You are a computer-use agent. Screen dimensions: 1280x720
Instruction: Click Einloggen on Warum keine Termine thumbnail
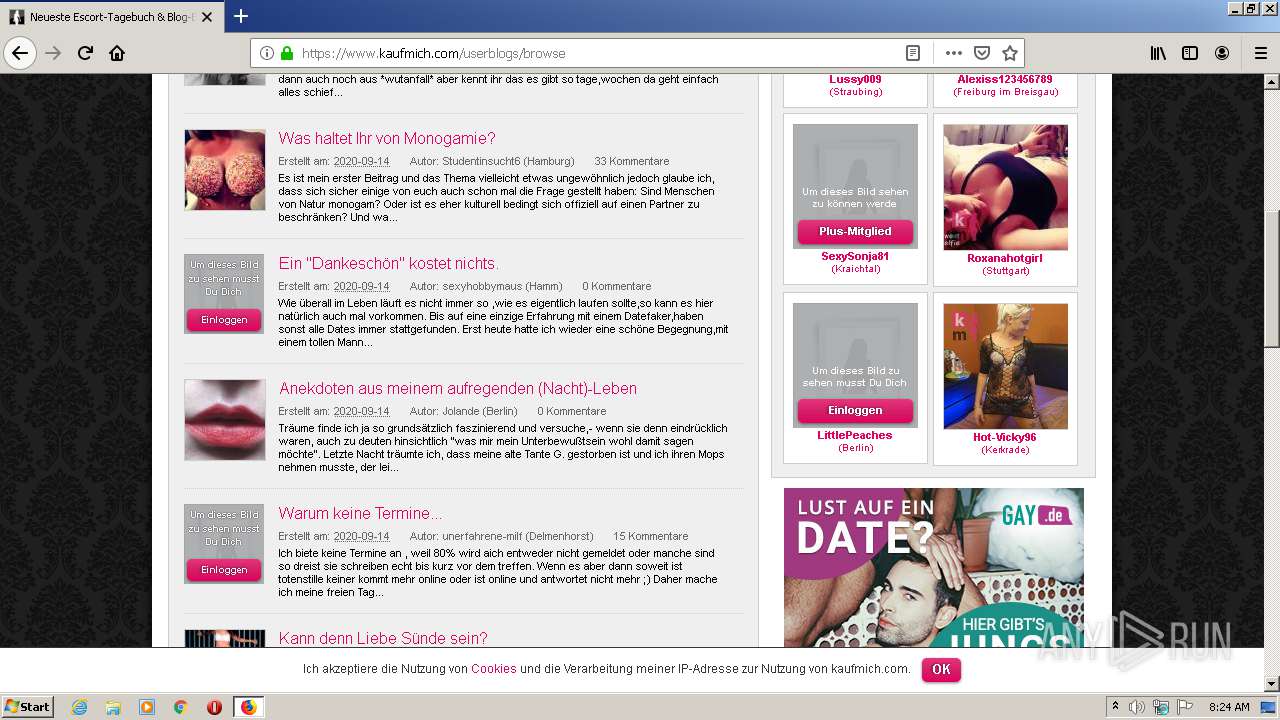click(x=224, y=570)
